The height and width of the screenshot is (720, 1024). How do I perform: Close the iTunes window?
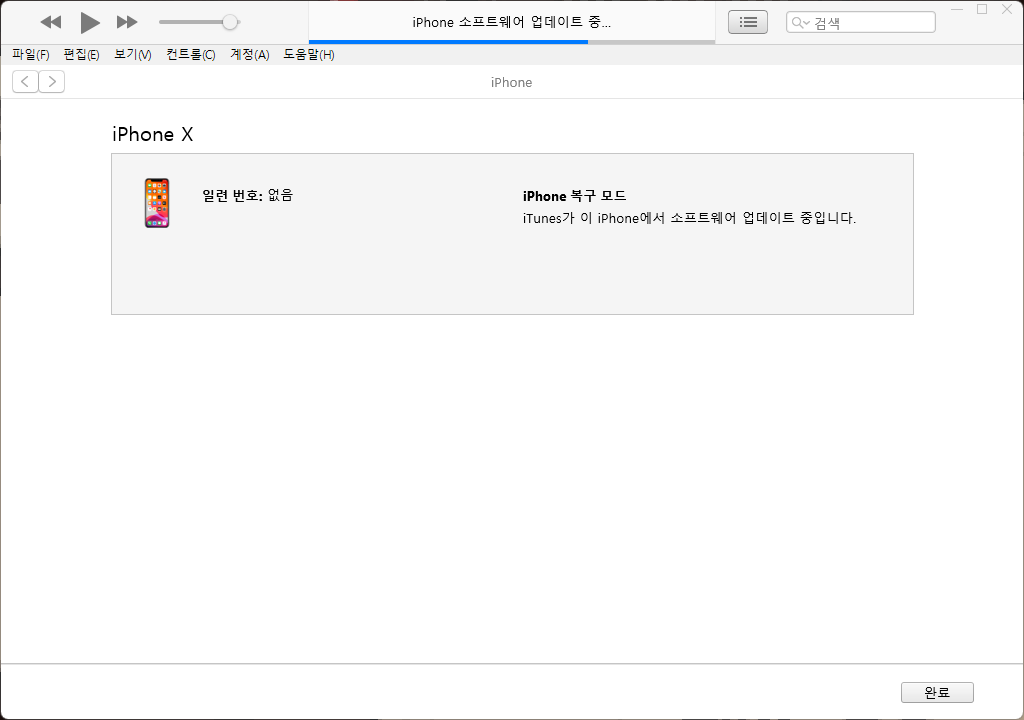point(1007,9)
